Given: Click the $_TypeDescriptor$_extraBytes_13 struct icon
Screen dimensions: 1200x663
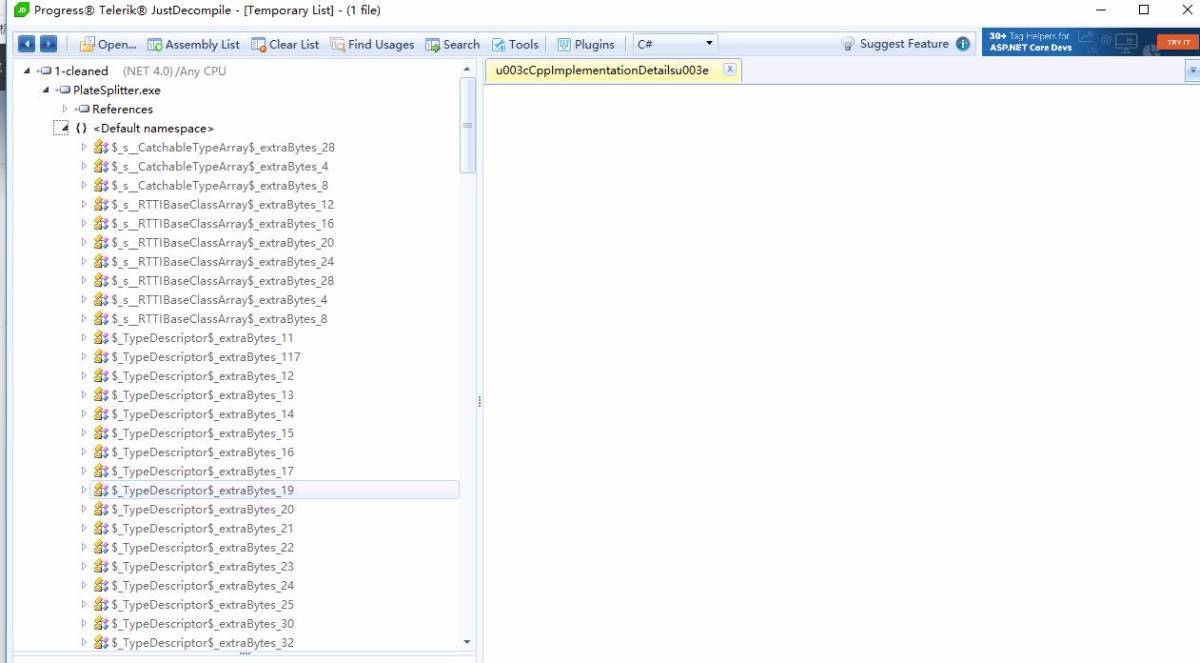Looking at the screenshot, I should (101, 395).
